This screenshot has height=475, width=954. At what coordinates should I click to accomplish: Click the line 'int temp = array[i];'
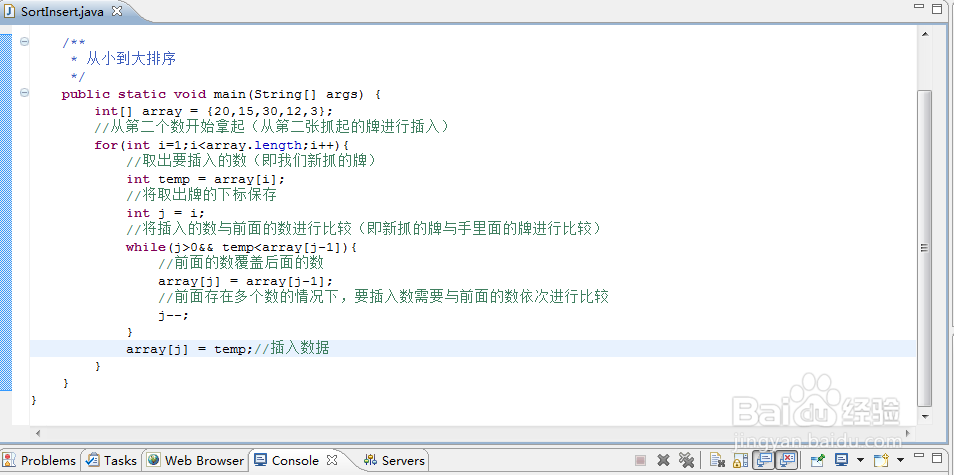[x=206, y=179]
